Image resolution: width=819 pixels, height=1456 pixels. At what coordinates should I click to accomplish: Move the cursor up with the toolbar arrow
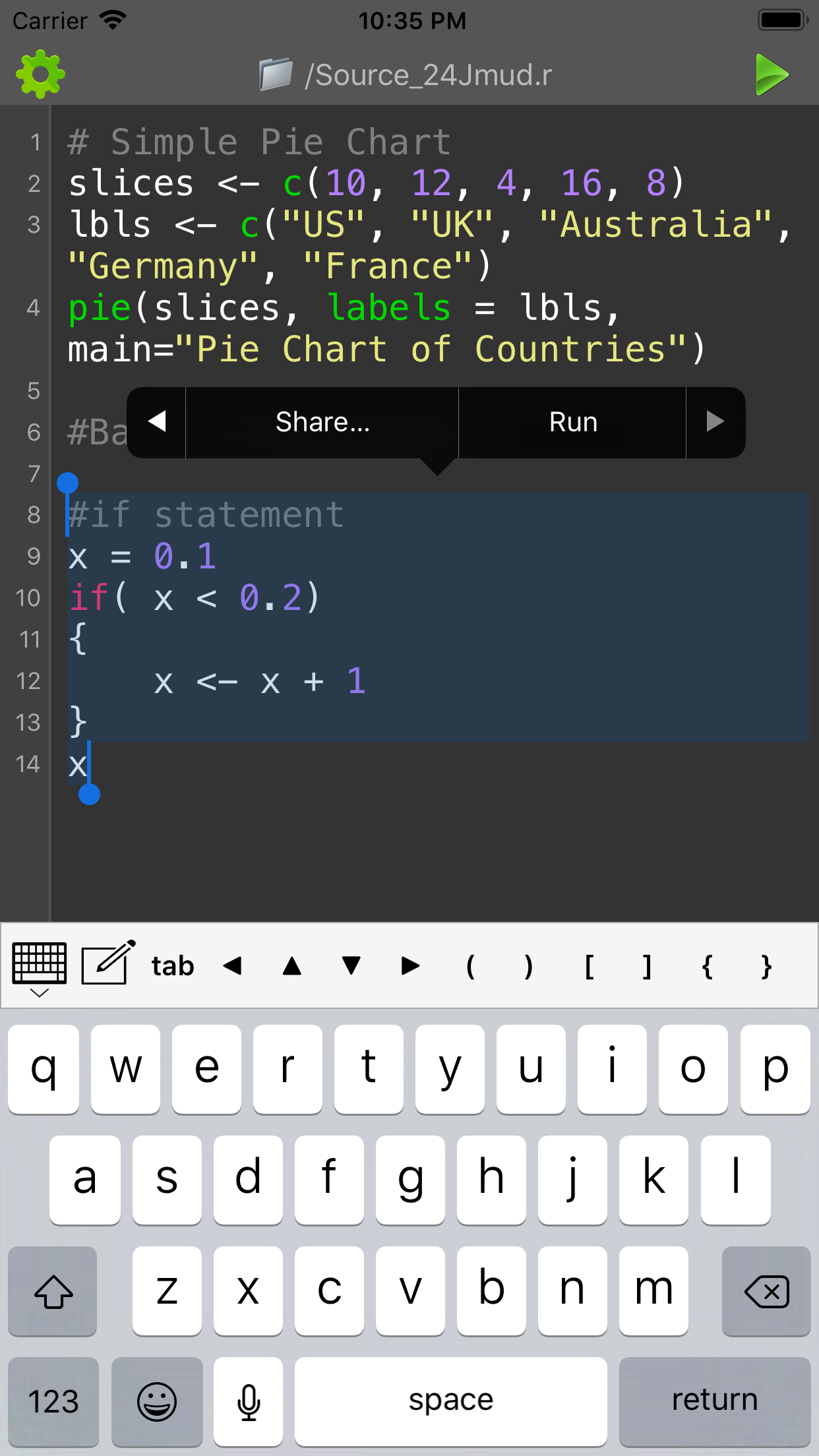coord(291,966)
